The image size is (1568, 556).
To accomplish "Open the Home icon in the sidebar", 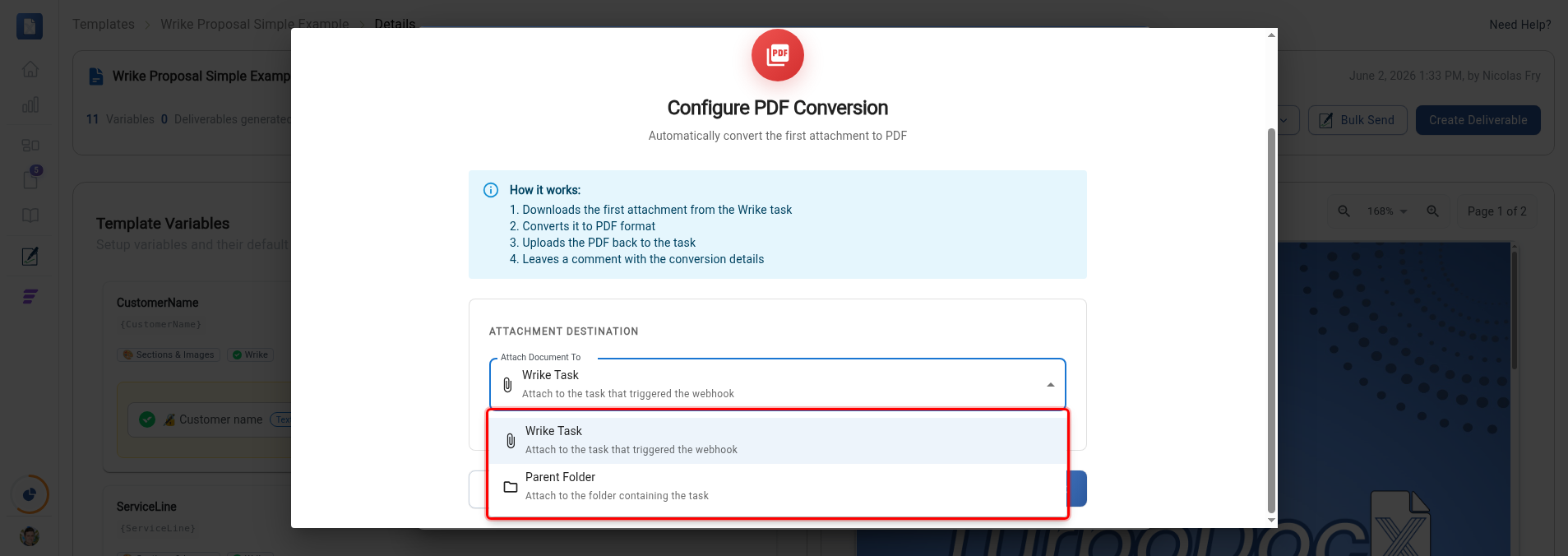I will pos(30,69).
